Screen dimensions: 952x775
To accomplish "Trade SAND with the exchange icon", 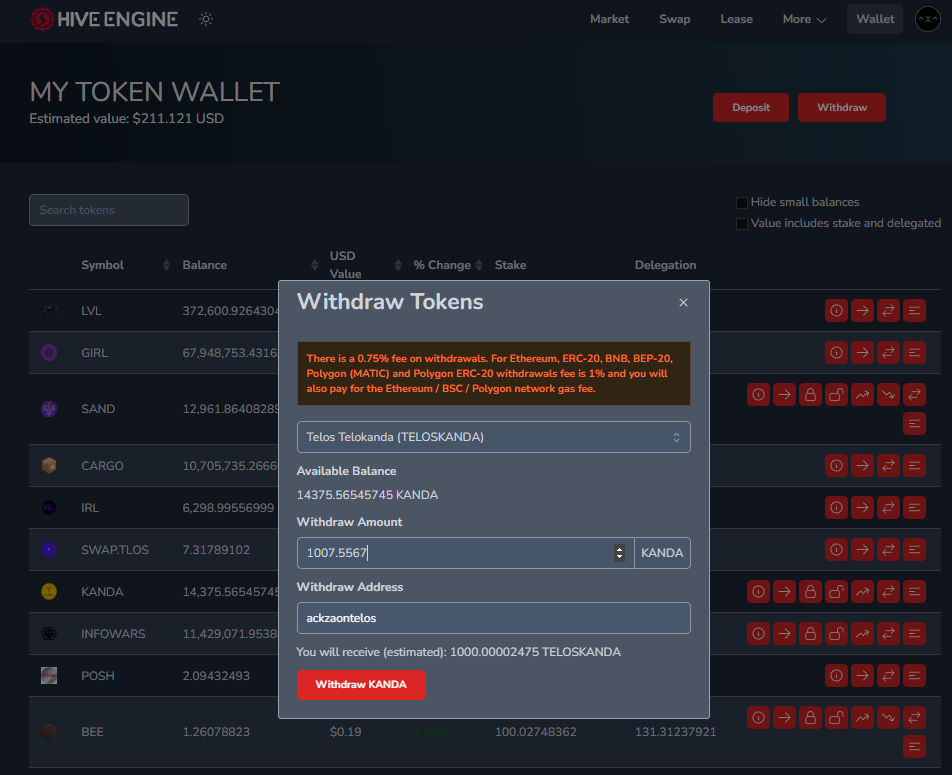I will 914,395.
